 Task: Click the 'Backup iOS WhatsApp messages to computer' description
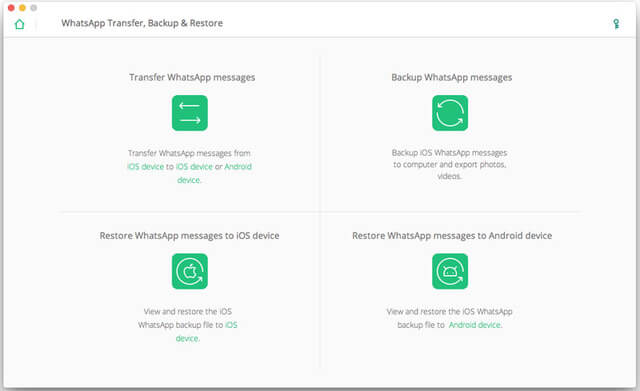point(449,164)
